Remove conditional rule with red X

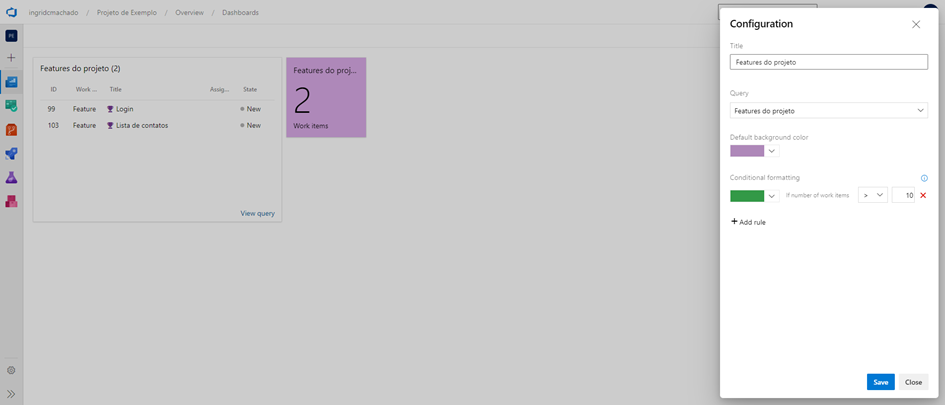923,195
